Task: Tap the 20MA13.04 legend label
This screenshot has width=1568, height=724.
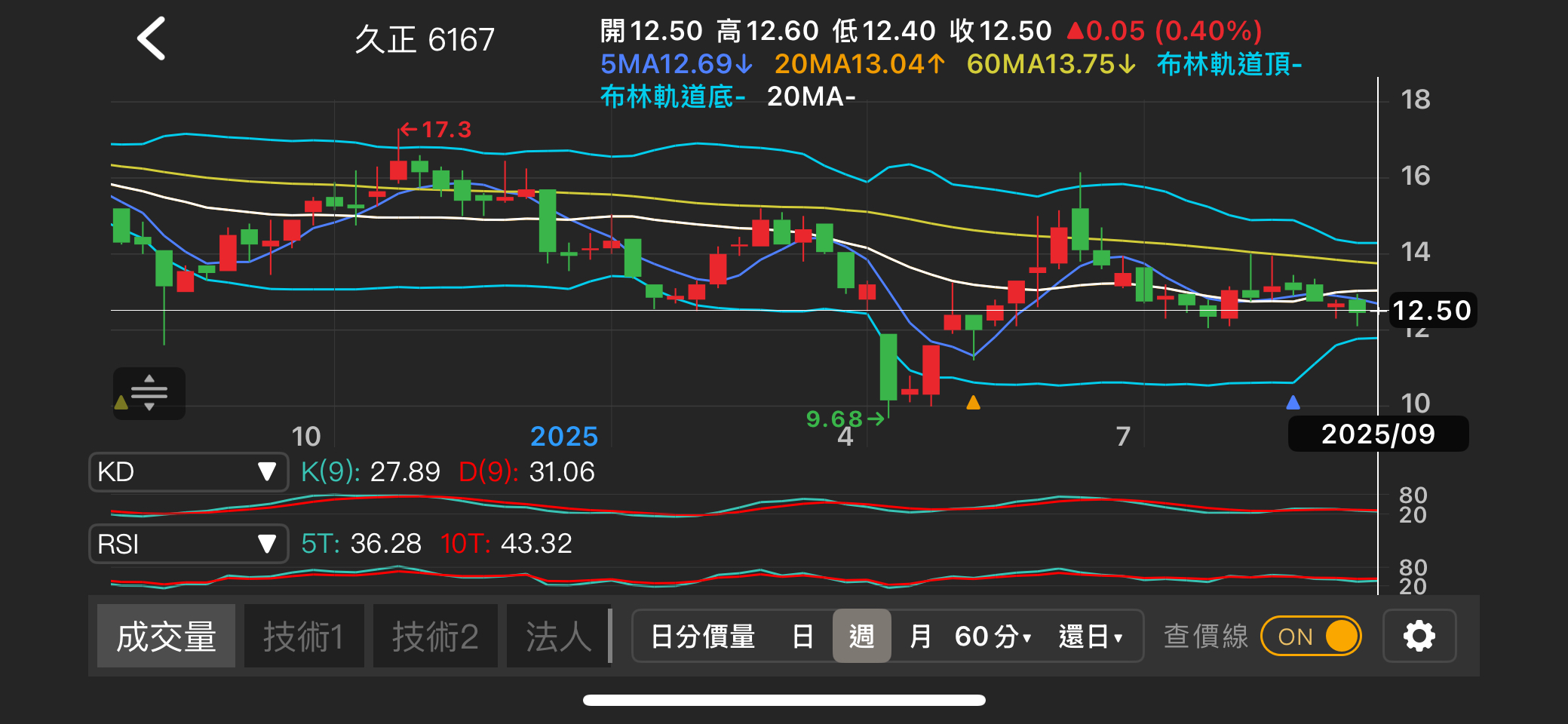Action: coord(860,64)
